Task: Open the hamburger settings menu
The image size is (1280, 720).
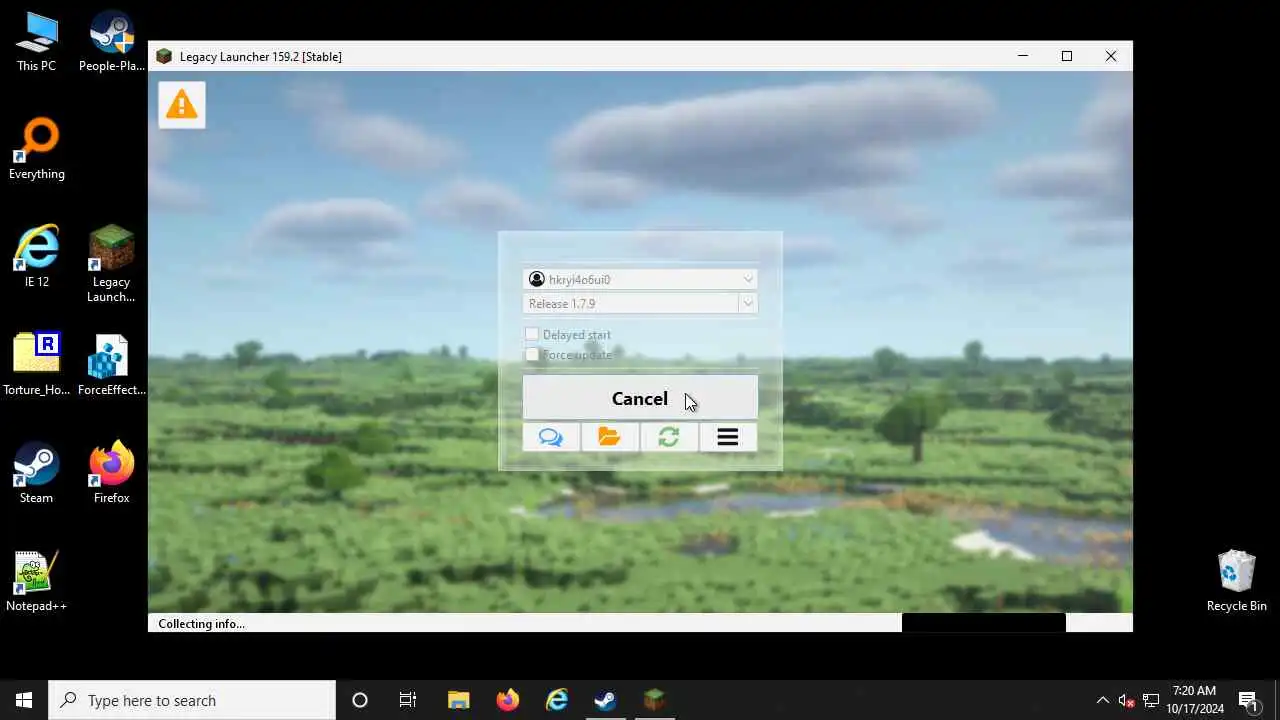Action: pyautogui.click(x=728, y=437)
